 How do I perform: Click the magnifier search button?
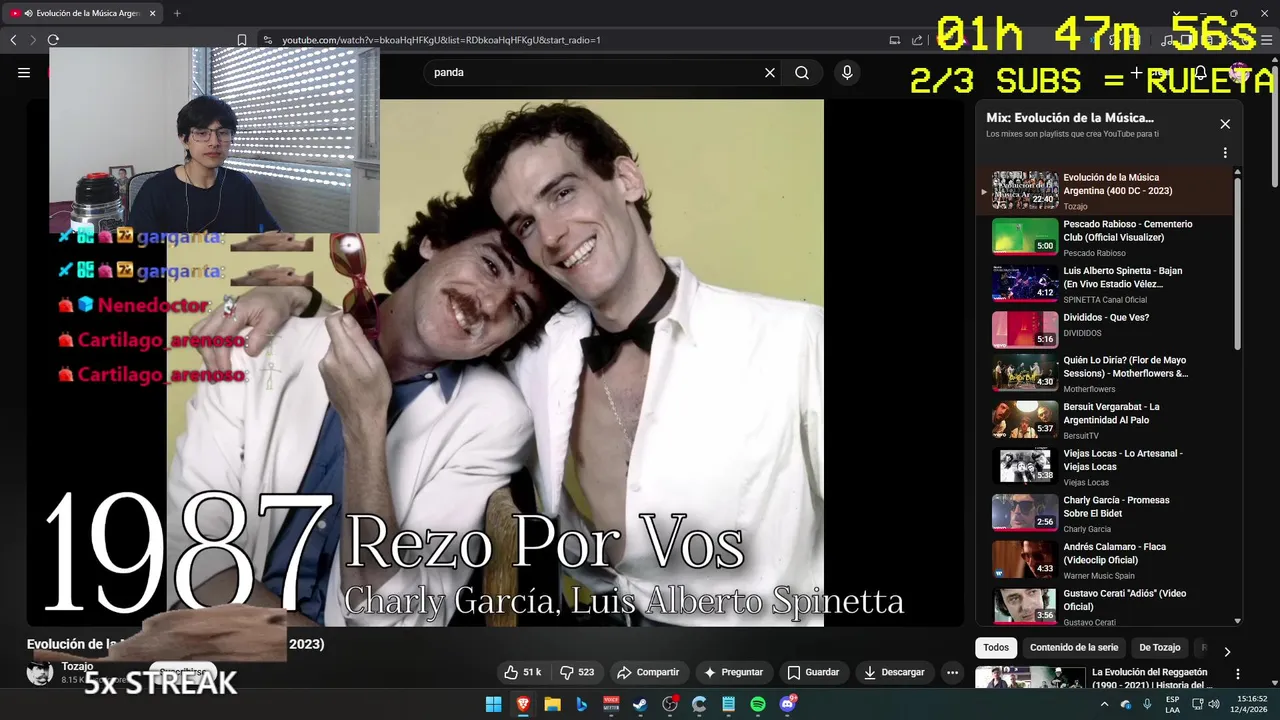point(802,72)
